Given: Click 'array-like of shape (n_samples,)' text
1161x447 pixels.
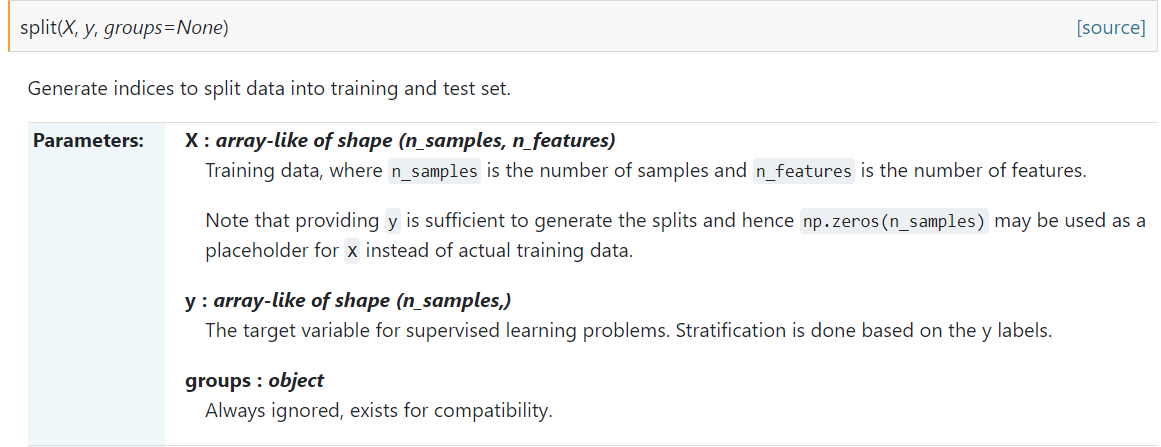Looking at the screenshot, I should click(x=363, y=301).
